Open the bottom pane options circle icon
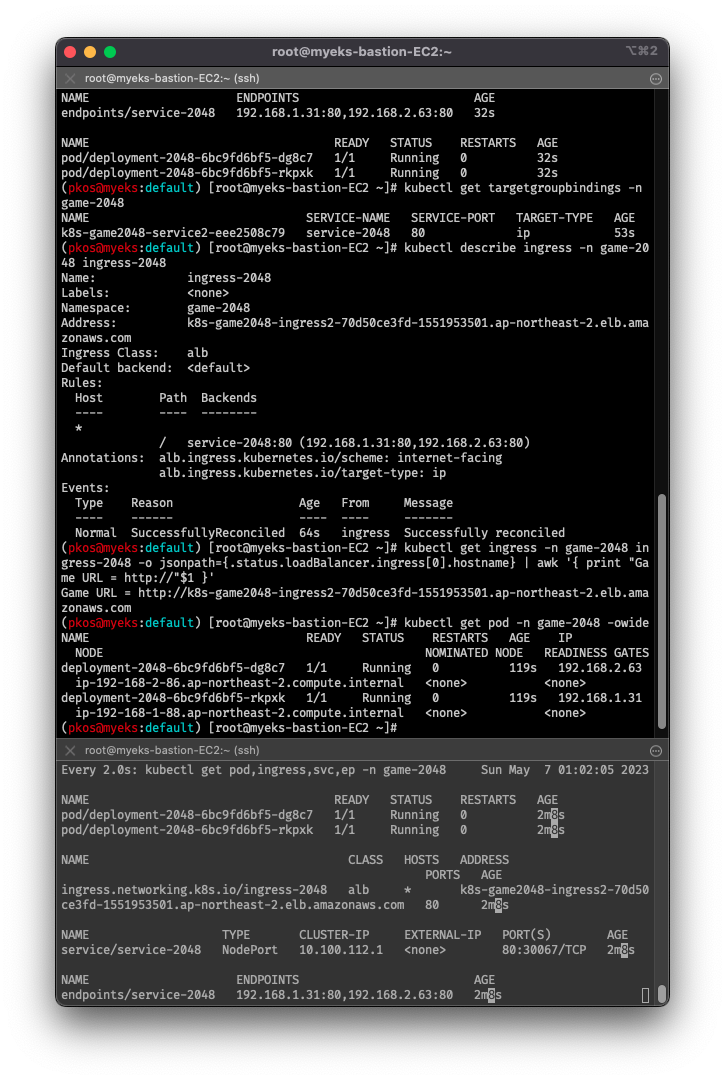The image size is (725, 1080). pyautogui.click(x=655, y=751)
